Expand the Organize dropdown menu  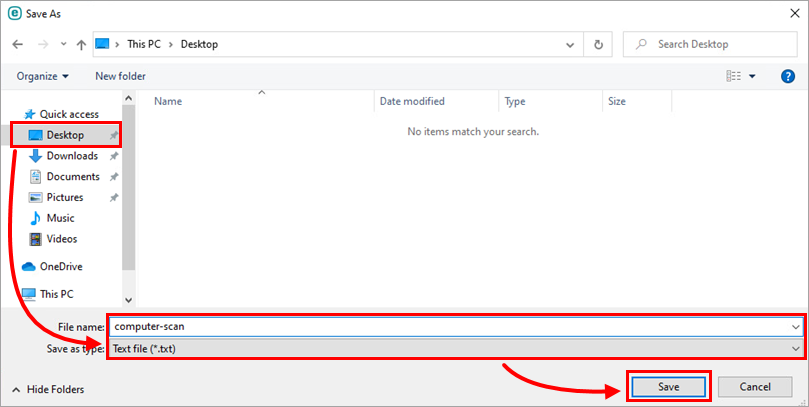[43, 76]
